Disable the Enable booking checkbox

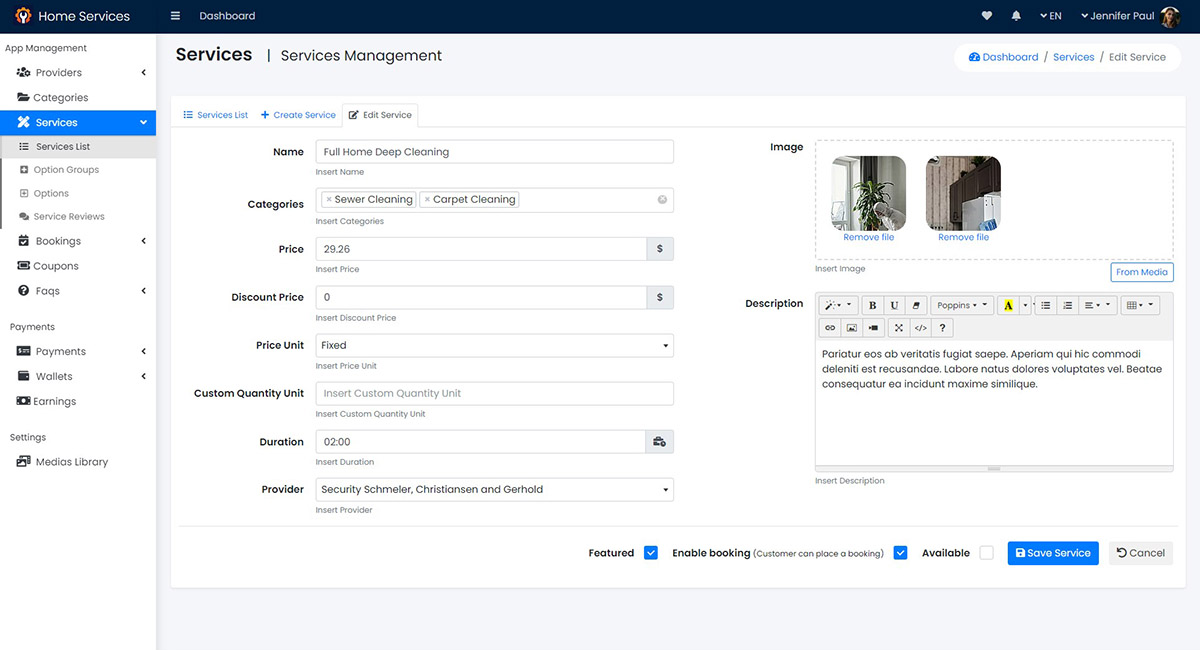[900, 553]
